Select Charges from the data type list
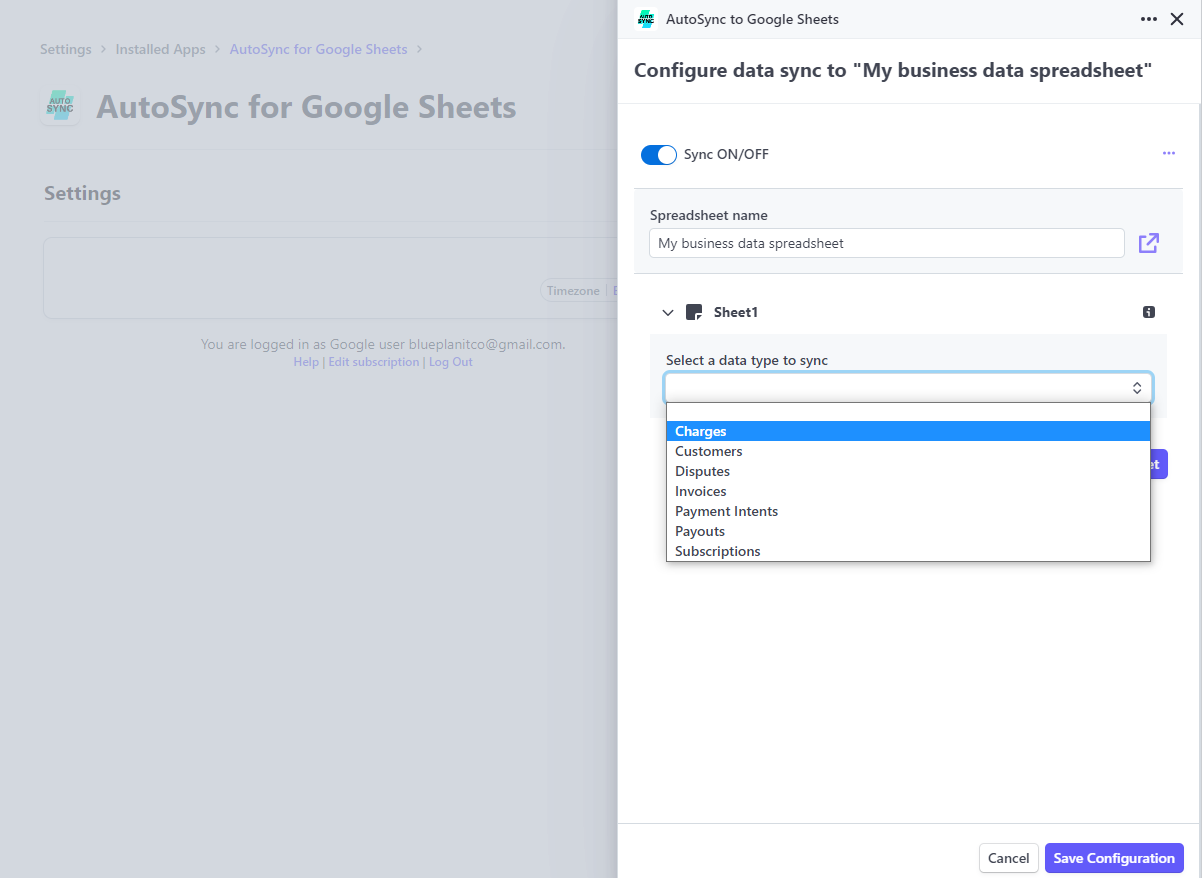The height and width of the screenshot is (878, 1202). coord(908,431)
